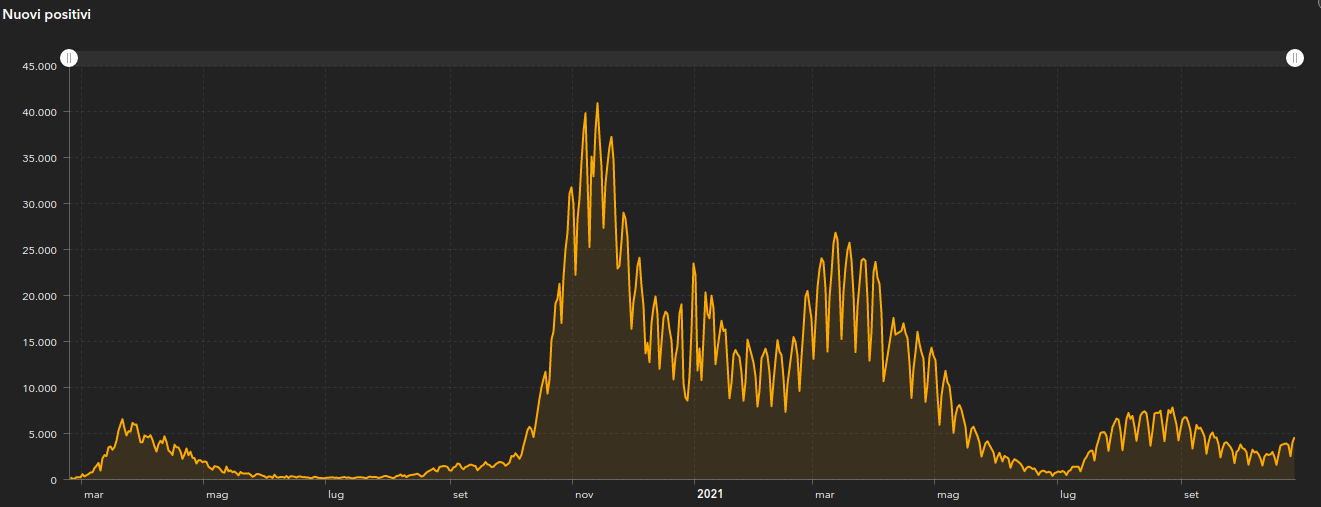Screen dimensions: 1321x507
Task: Click the zoom scrollbar track above the chart
Action: (680, 59)
